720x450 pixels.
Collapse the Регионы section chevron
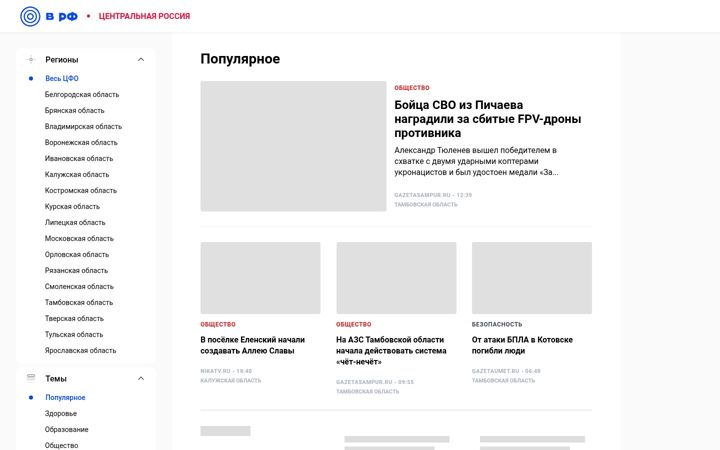tap(141, 60)
